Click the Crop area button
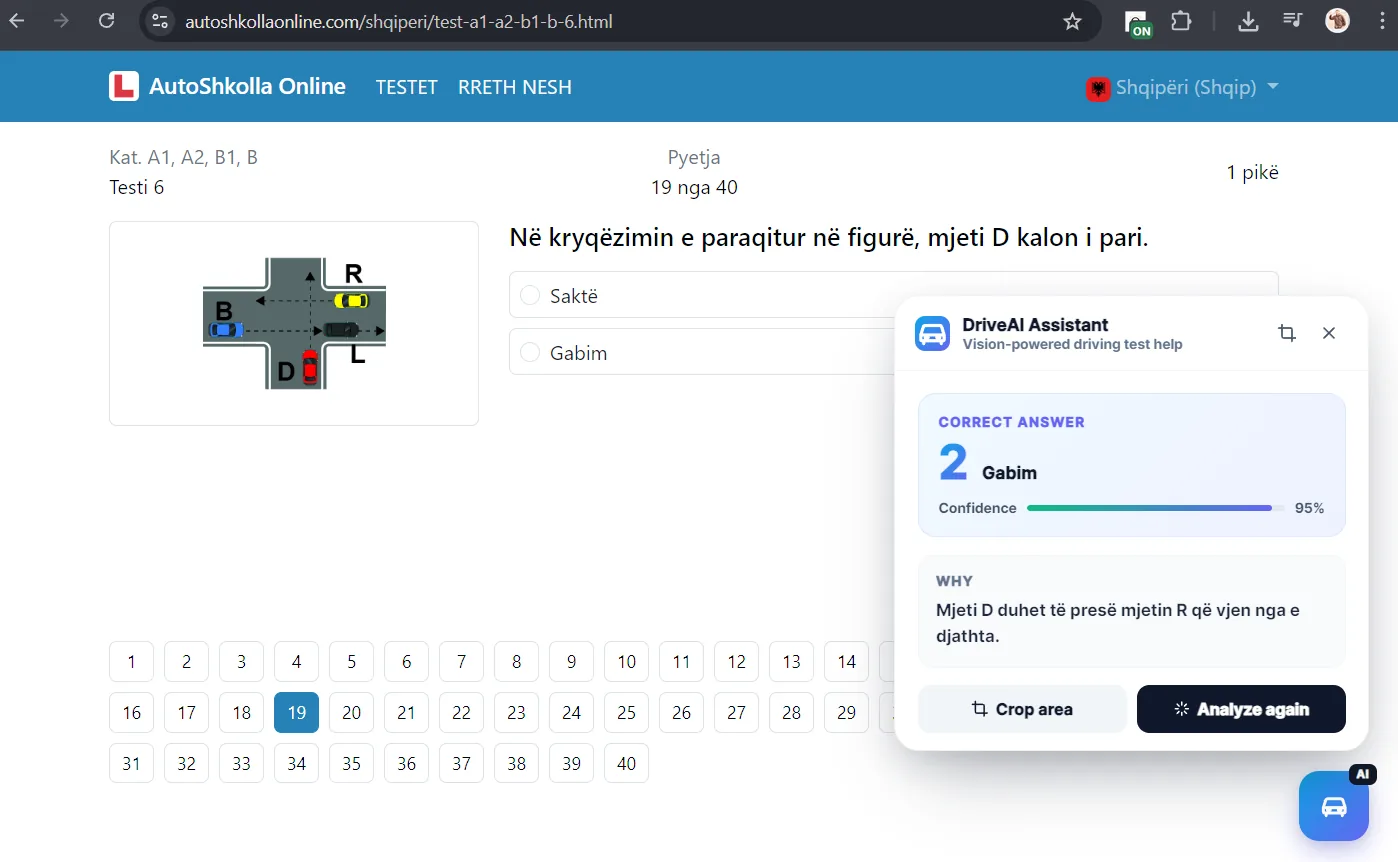Screen dimensions: 1398x862 (1021, 709)
